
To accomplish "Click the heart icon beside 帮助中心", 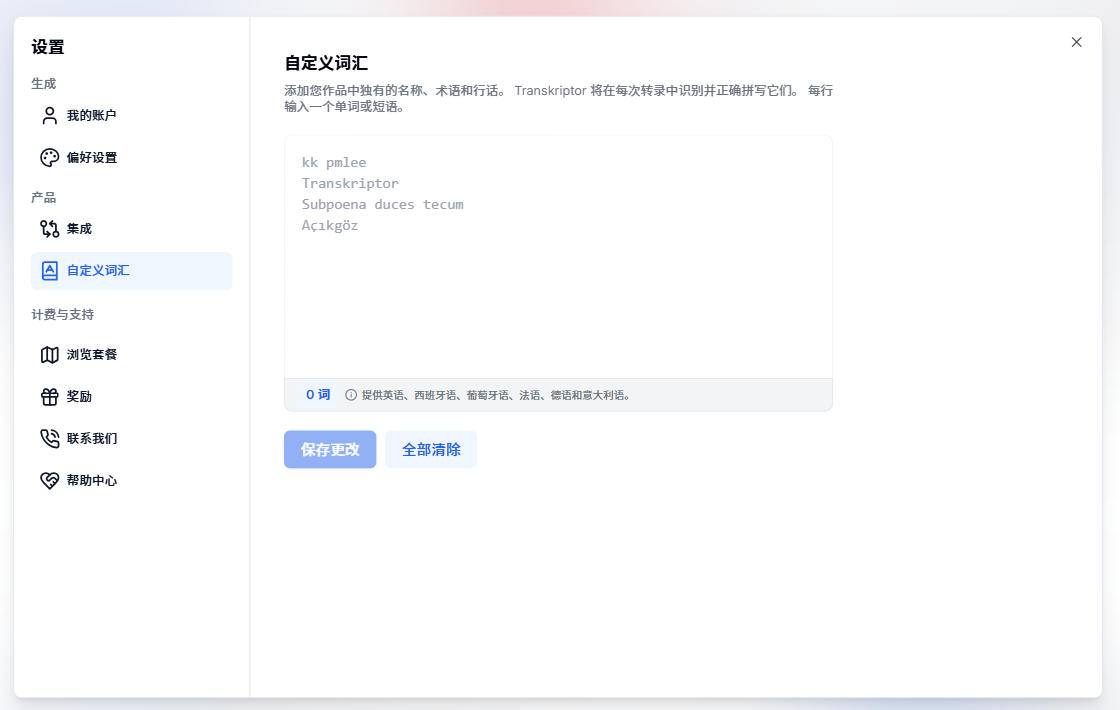I will (x=49, y=481).
